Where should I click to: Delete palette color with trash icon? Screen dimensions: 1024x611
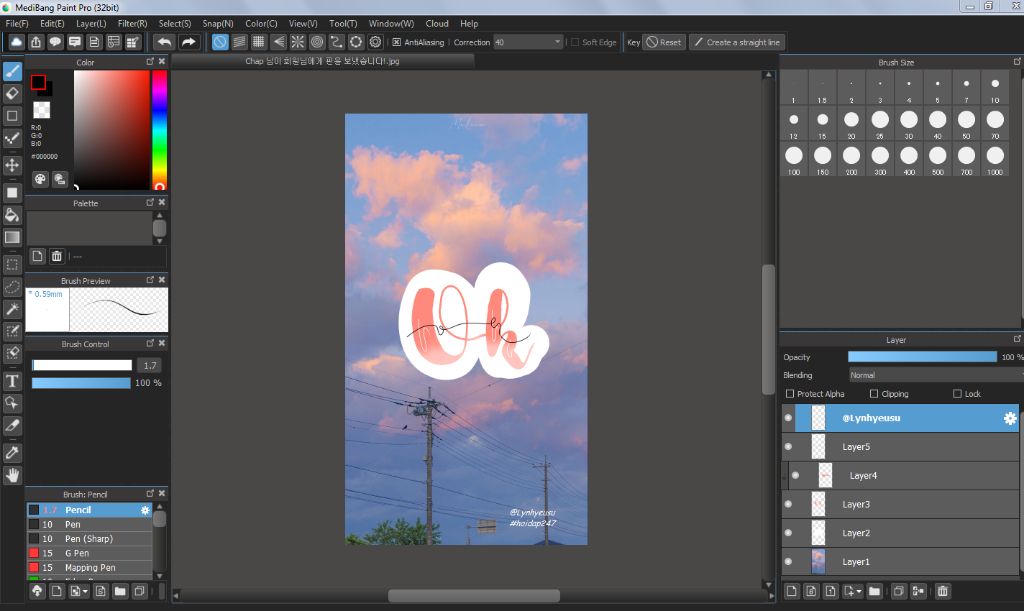[x=57, y=257]
